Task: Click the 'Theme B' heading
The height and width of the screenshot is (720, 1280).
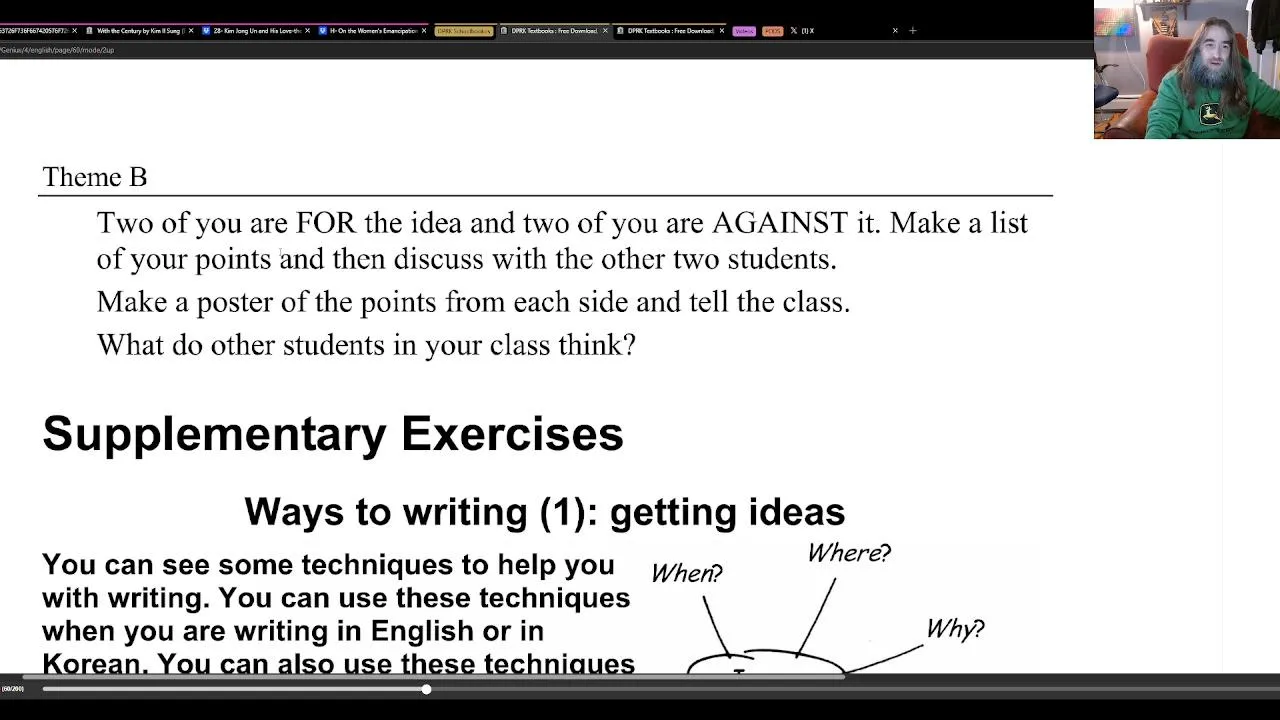Action: (95, 178)
